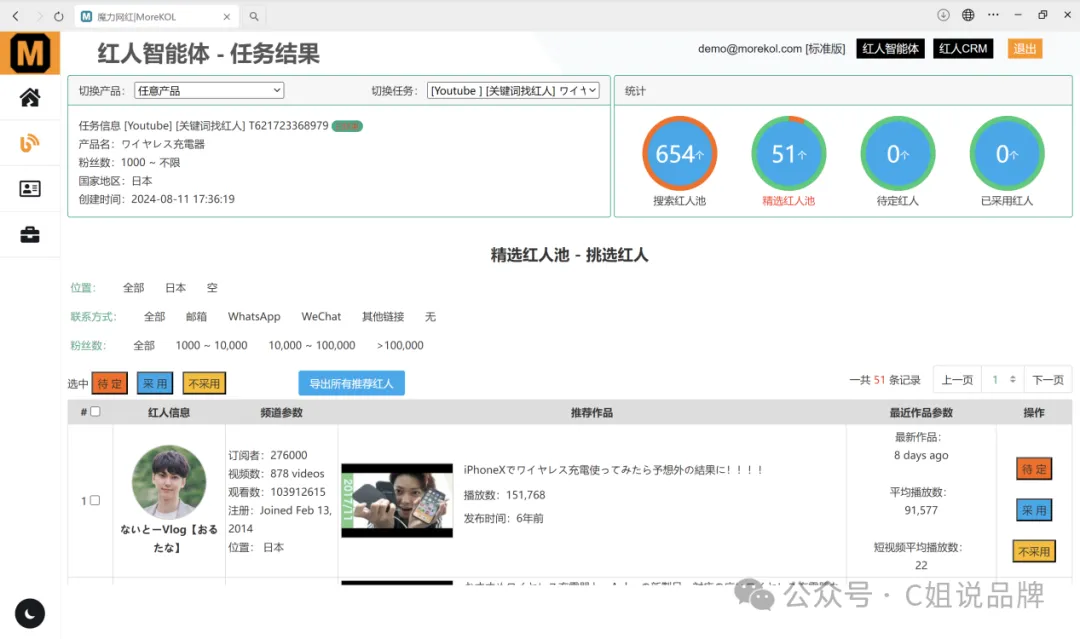Click the 推荐作品 column header

592,412
